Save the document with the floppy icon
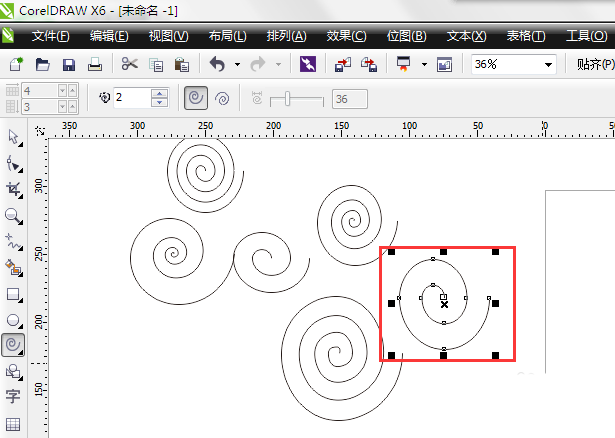615x438 pixels. click(69, 64)
